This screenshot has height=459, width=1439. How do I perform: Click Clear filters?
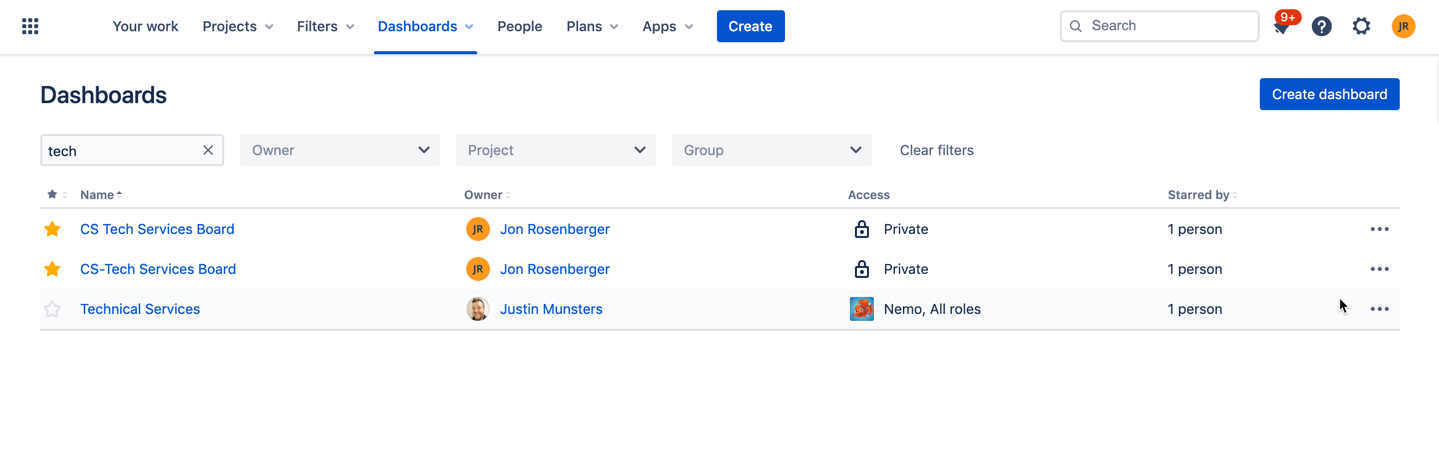click(x=937, y=150)
